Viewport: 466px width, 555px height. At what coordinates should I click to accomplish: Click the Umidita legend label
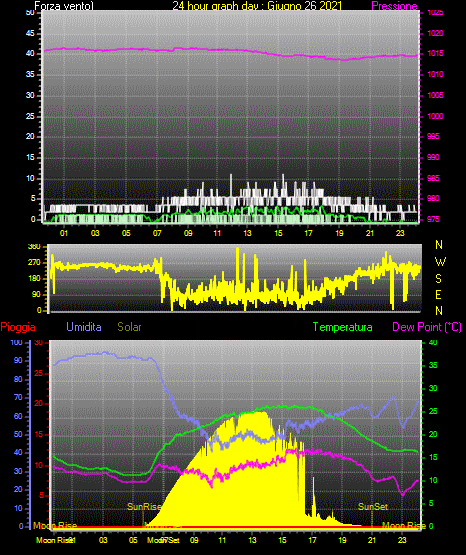point(84,327)
